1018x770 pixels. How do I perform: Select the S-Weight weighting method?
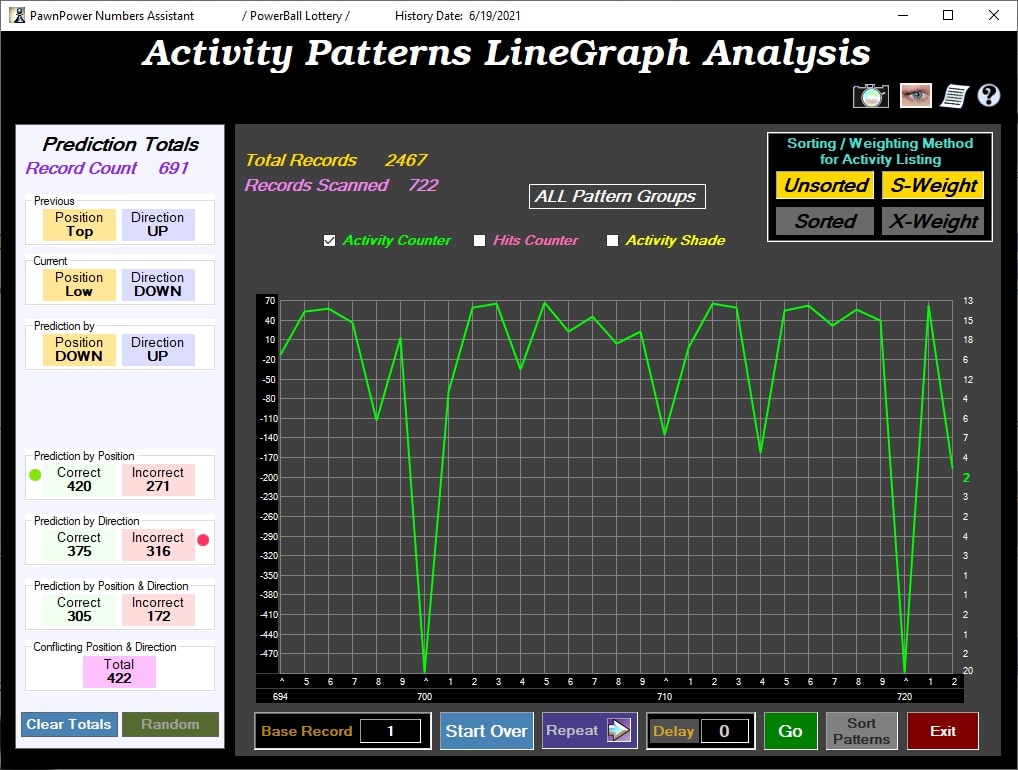[x=932, y=185]
